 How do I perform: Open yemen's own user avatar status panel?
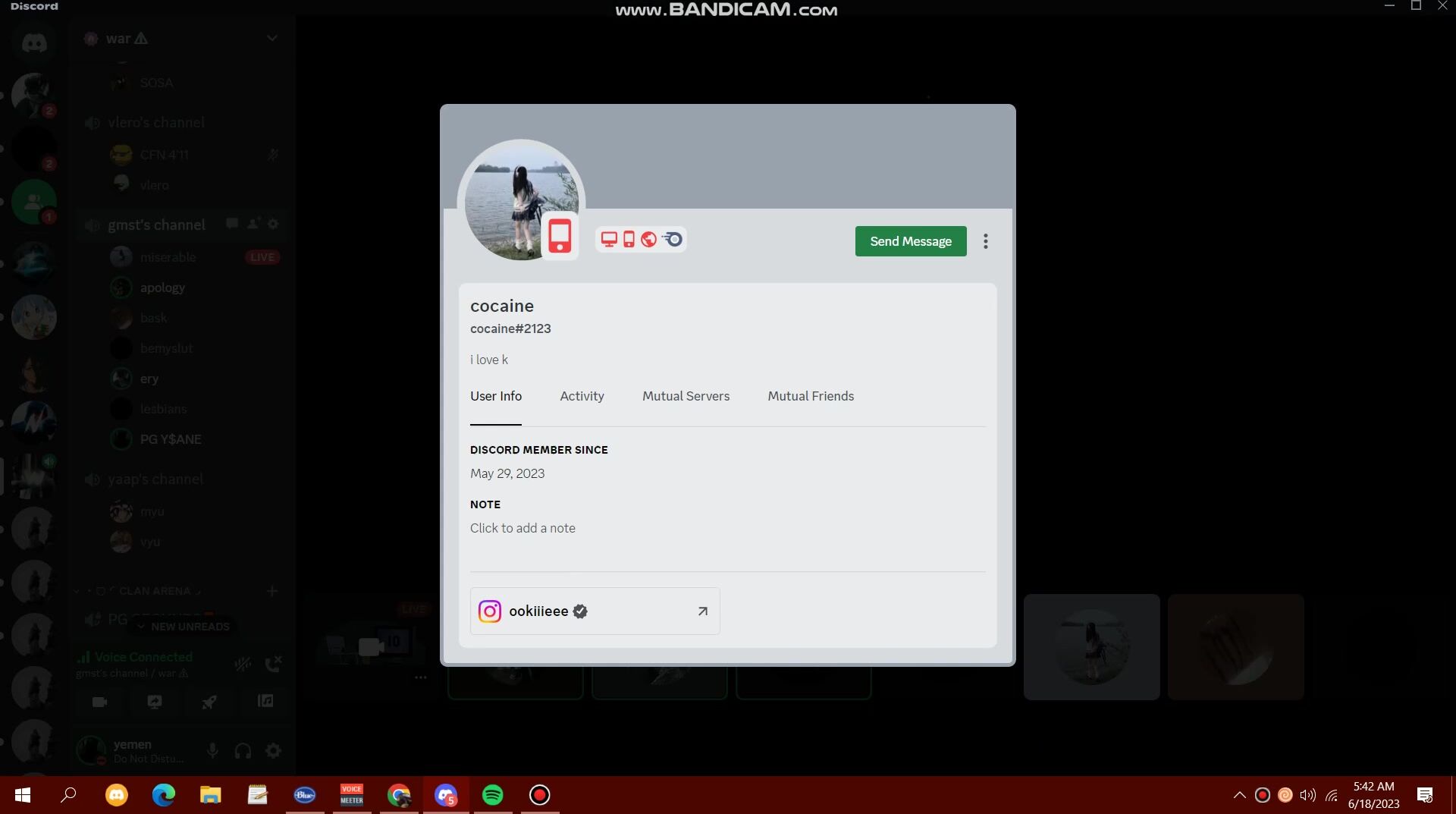click(x=91, y=750)
